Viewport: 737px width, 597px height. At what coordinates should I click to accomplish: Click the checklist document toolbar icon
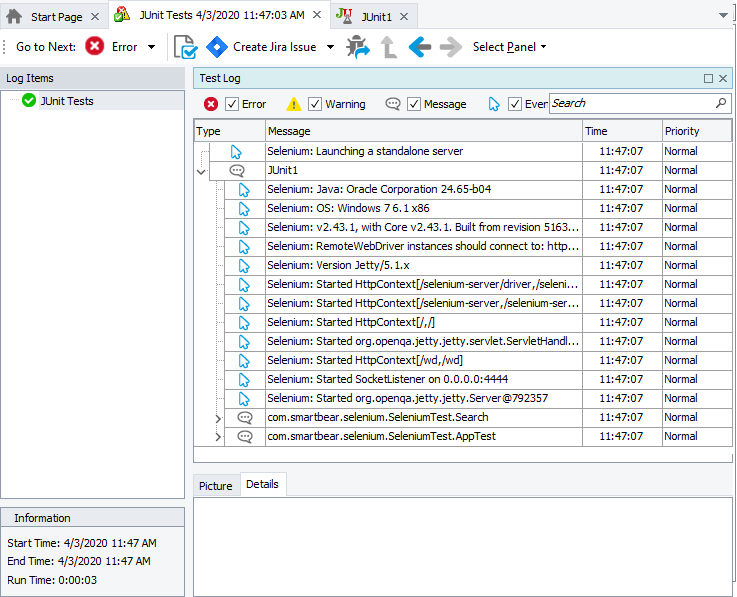click(185, 47)
